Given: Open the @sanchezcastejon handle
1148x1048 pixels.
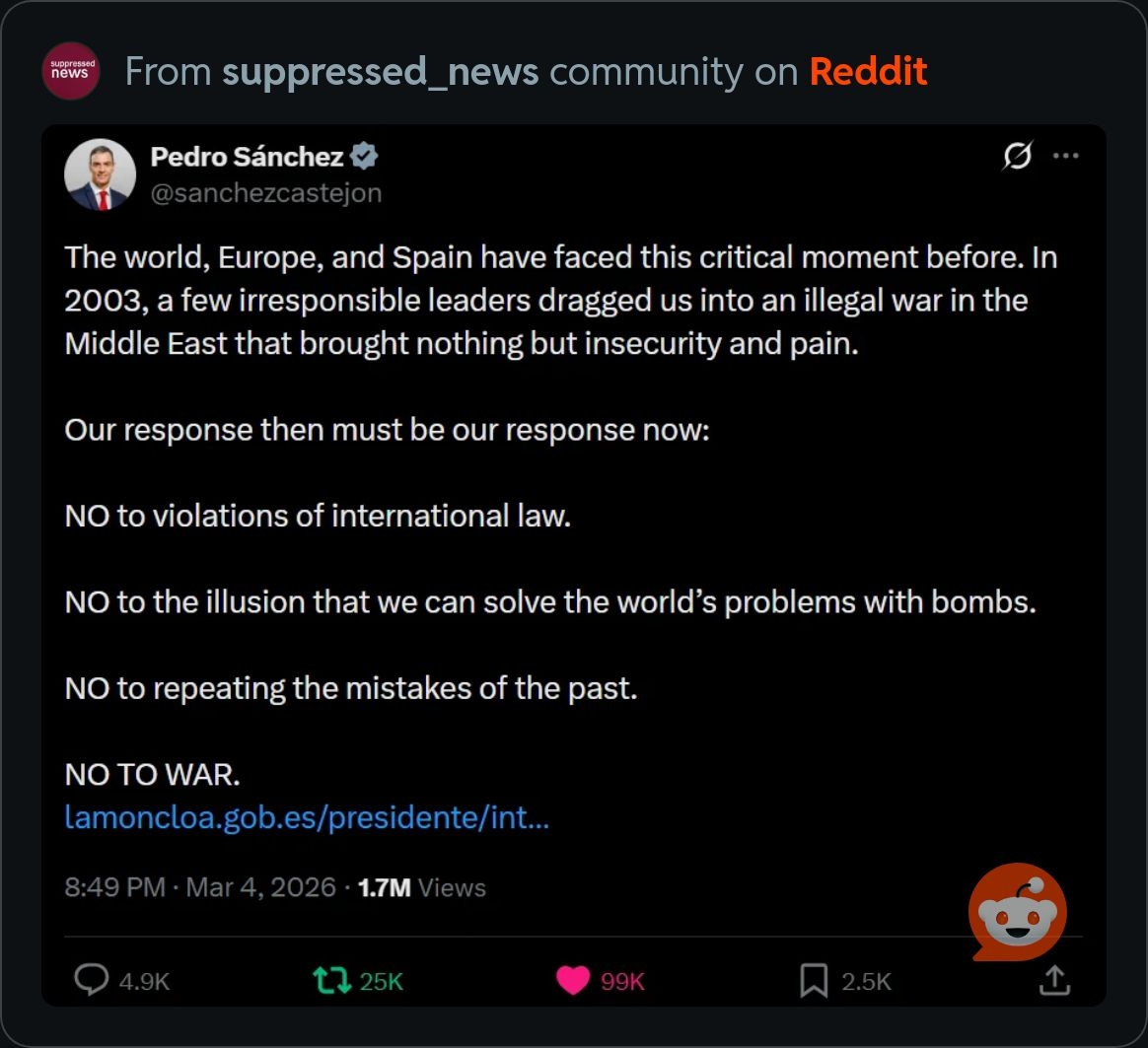Looking at the screenshot, I should pyautogui.click(x=265, y=192).
